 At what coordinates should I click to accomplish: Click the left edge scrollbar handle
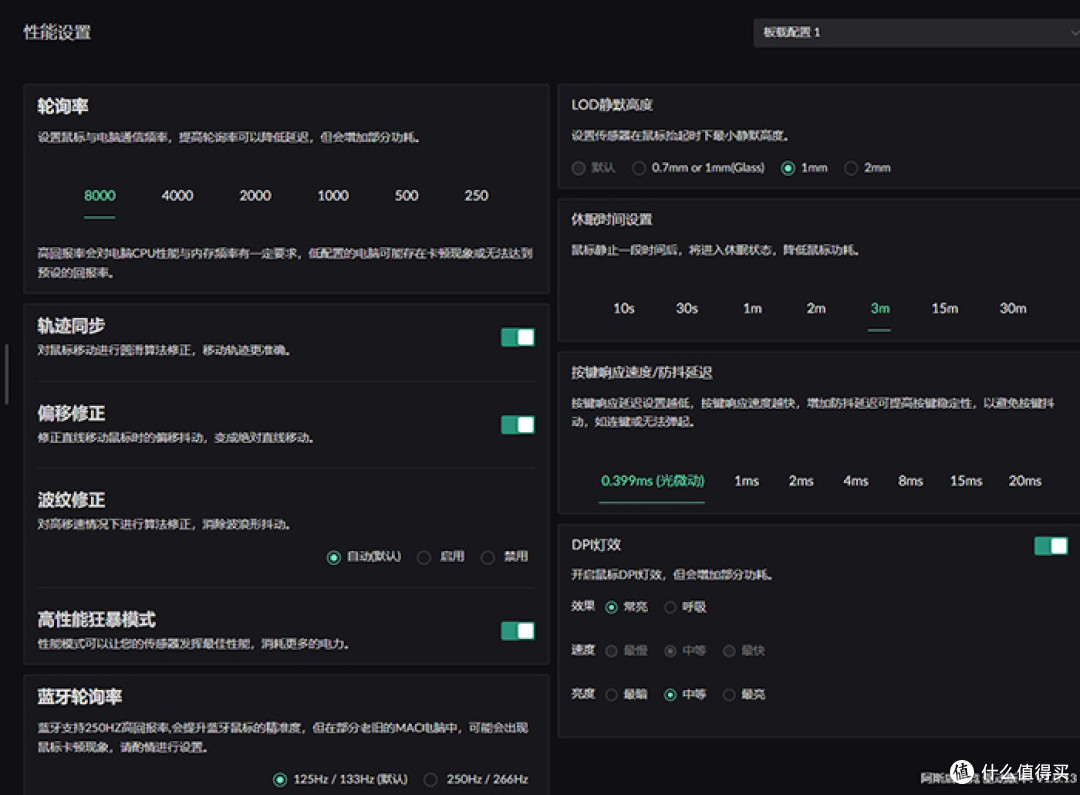coord(6,374)
